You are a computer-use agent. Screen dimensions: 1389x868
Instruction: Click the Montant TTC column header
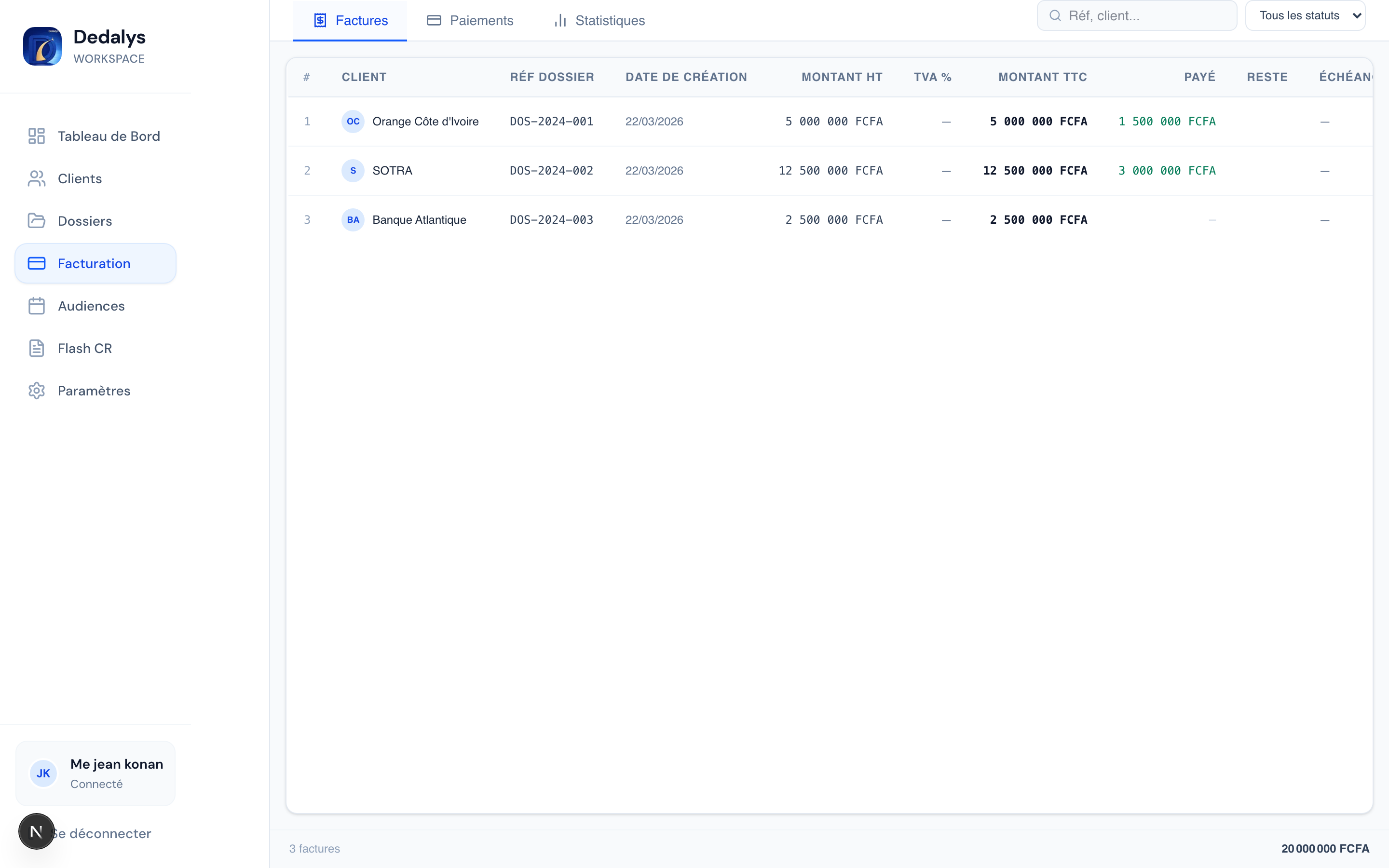(1042, 77)
